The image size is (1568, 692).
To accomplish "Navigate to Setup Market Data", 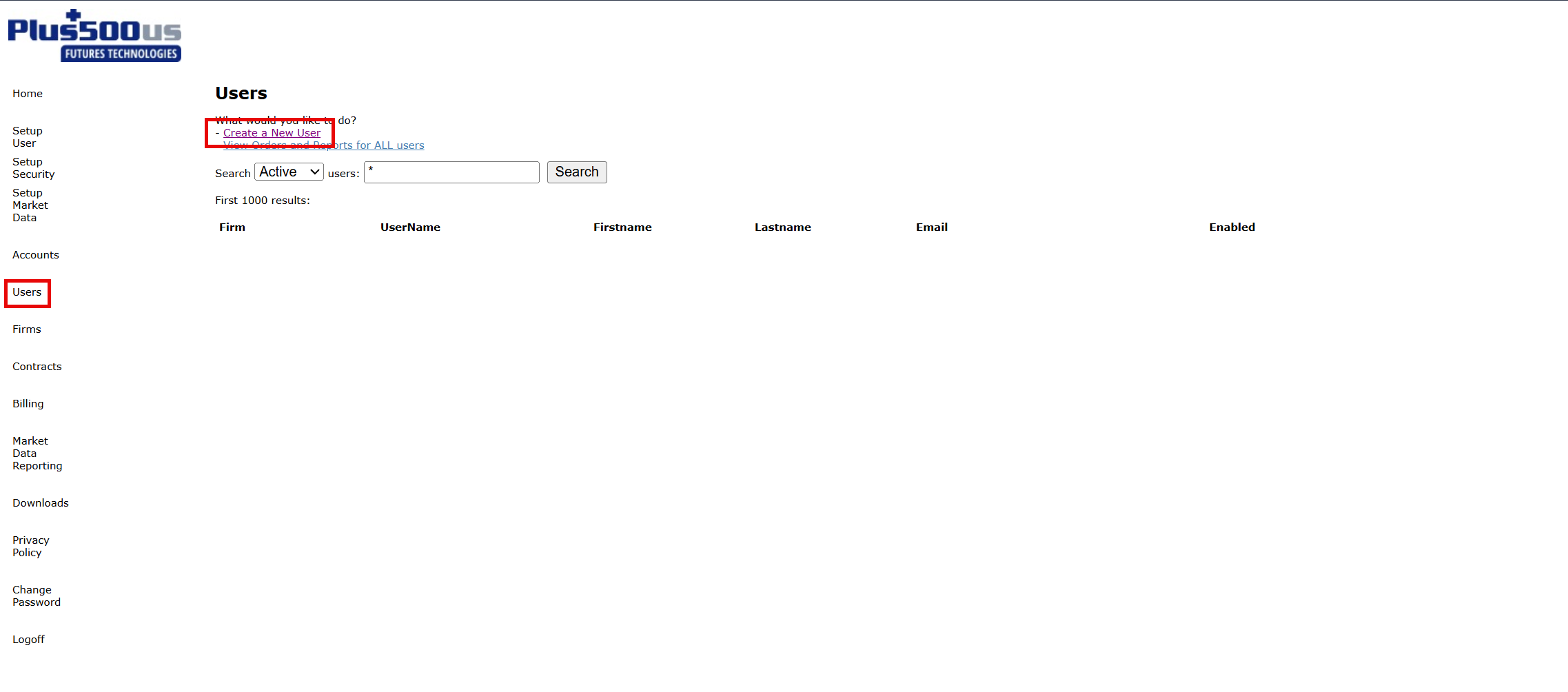I will (30, 205).
